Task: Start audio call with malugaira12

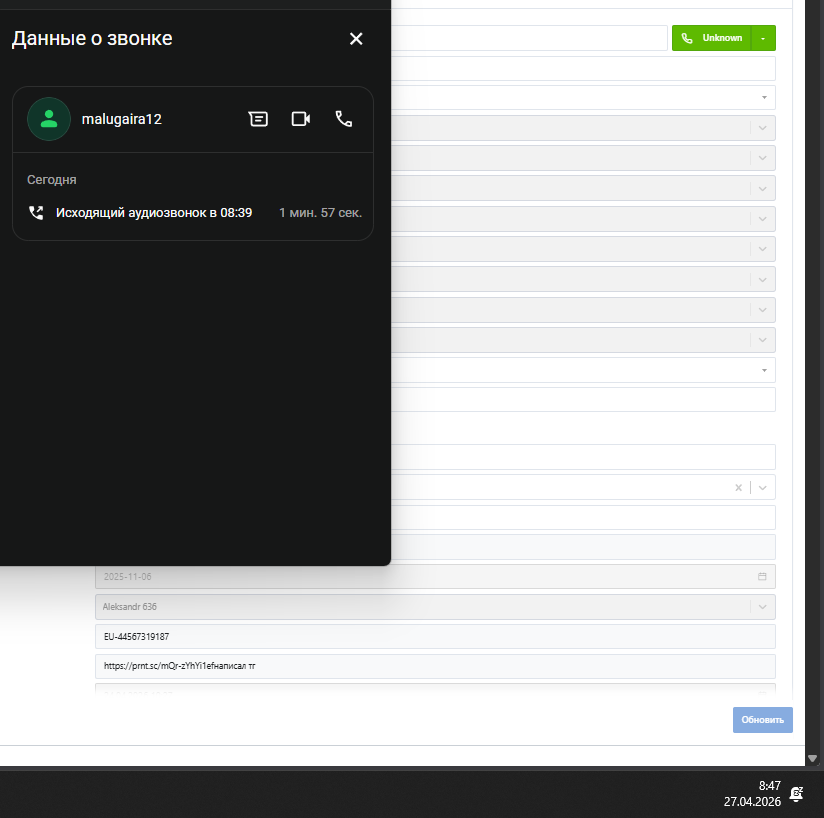Action: (344, 119)
